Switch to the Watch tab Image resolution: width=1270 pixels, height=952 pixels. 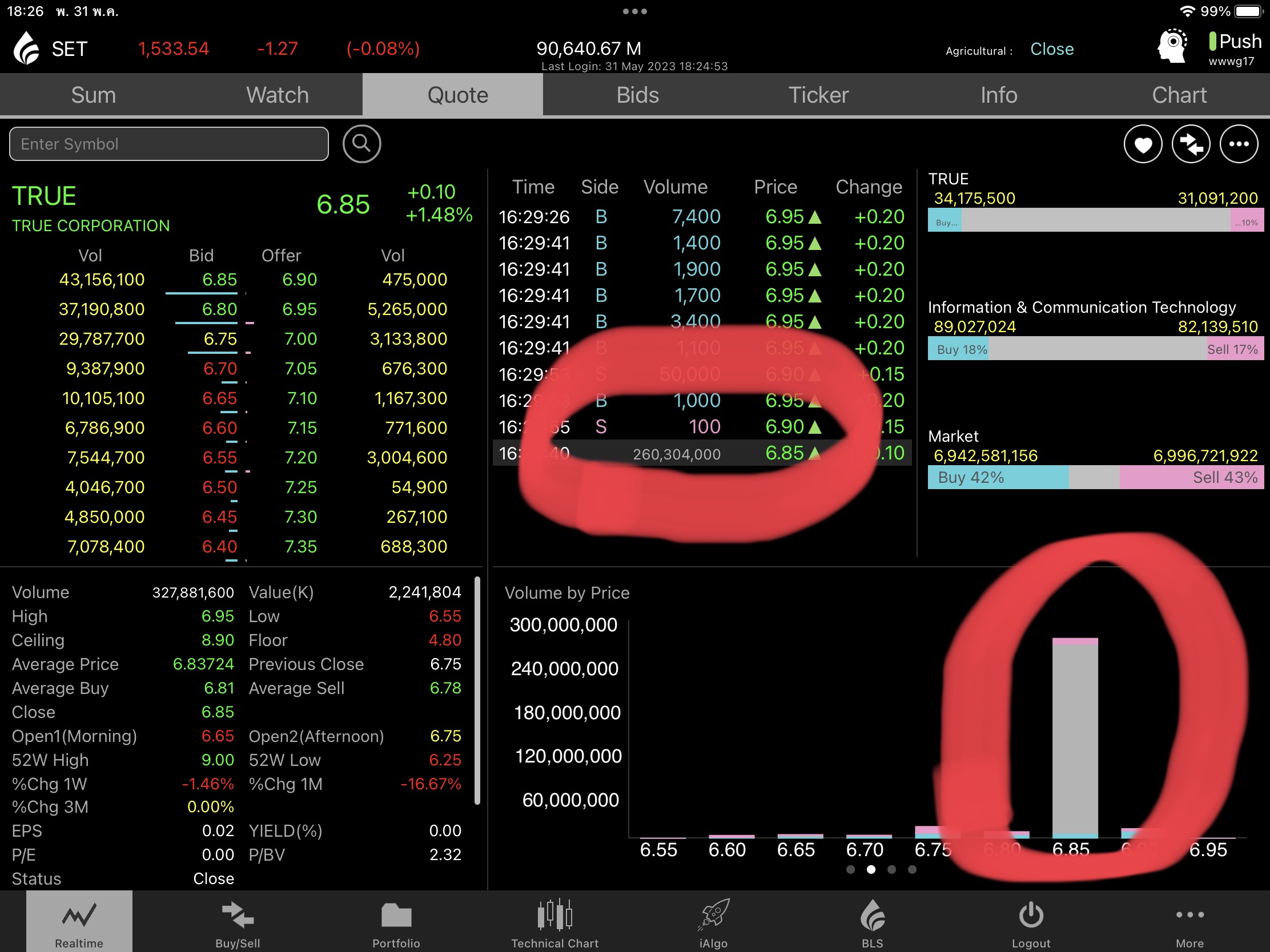click(278, 95)
